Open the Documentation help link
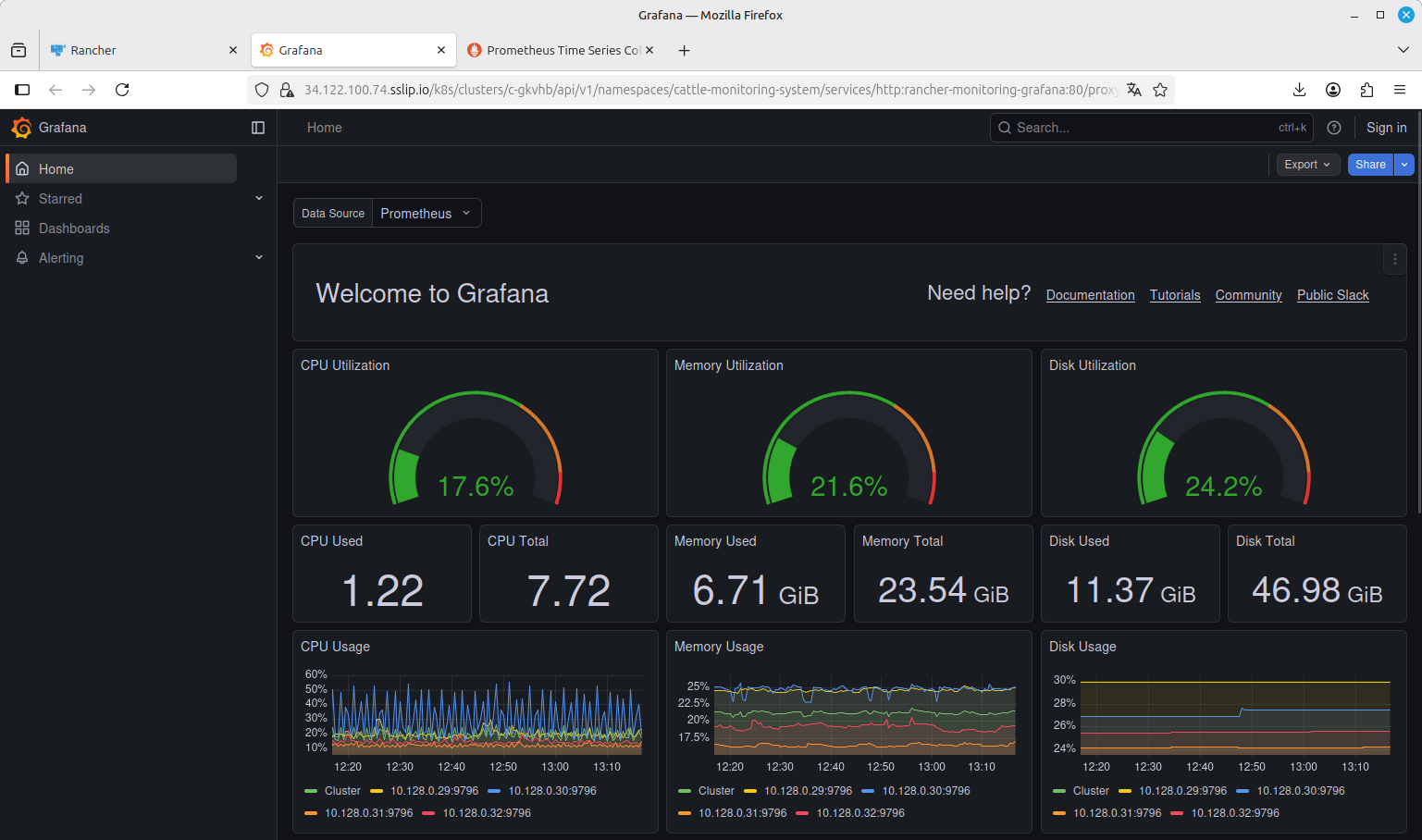The height and width of the screenshot is (840, 1422). click(x=1090, y=295)
